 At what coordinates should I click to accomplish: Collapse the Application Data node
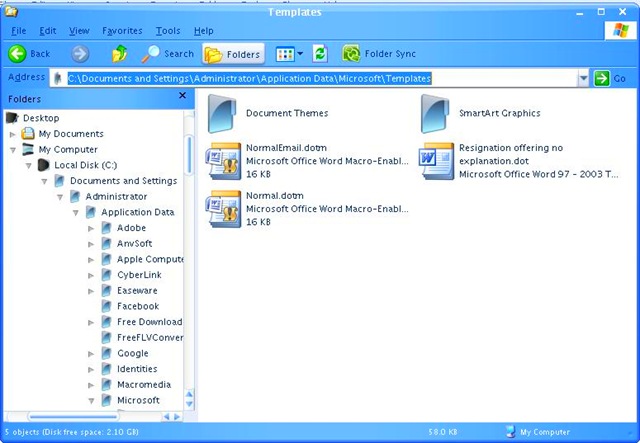[76, 212]
